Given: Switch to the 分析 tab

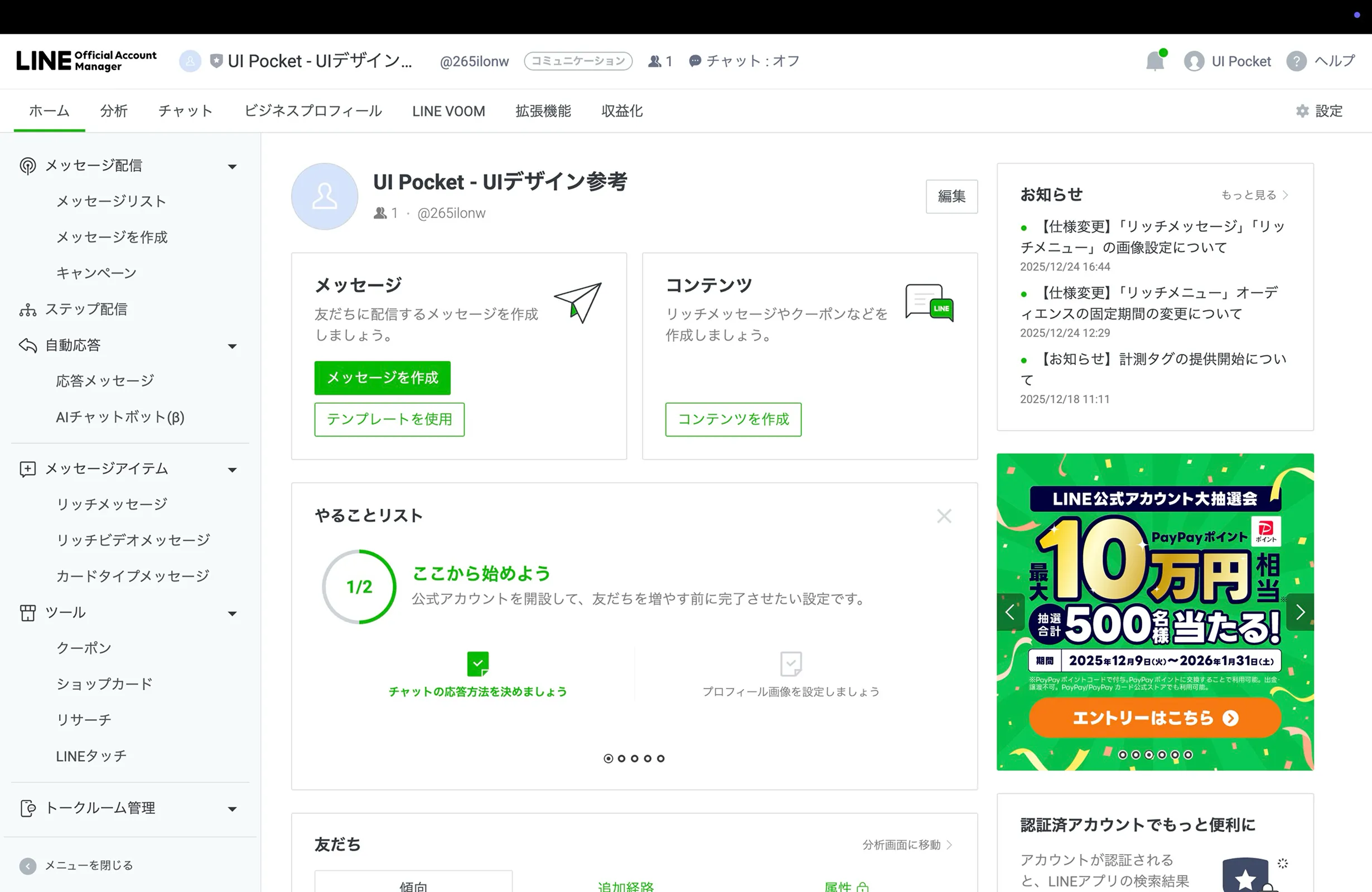Looking at the screenshot, I should (114, 110).
